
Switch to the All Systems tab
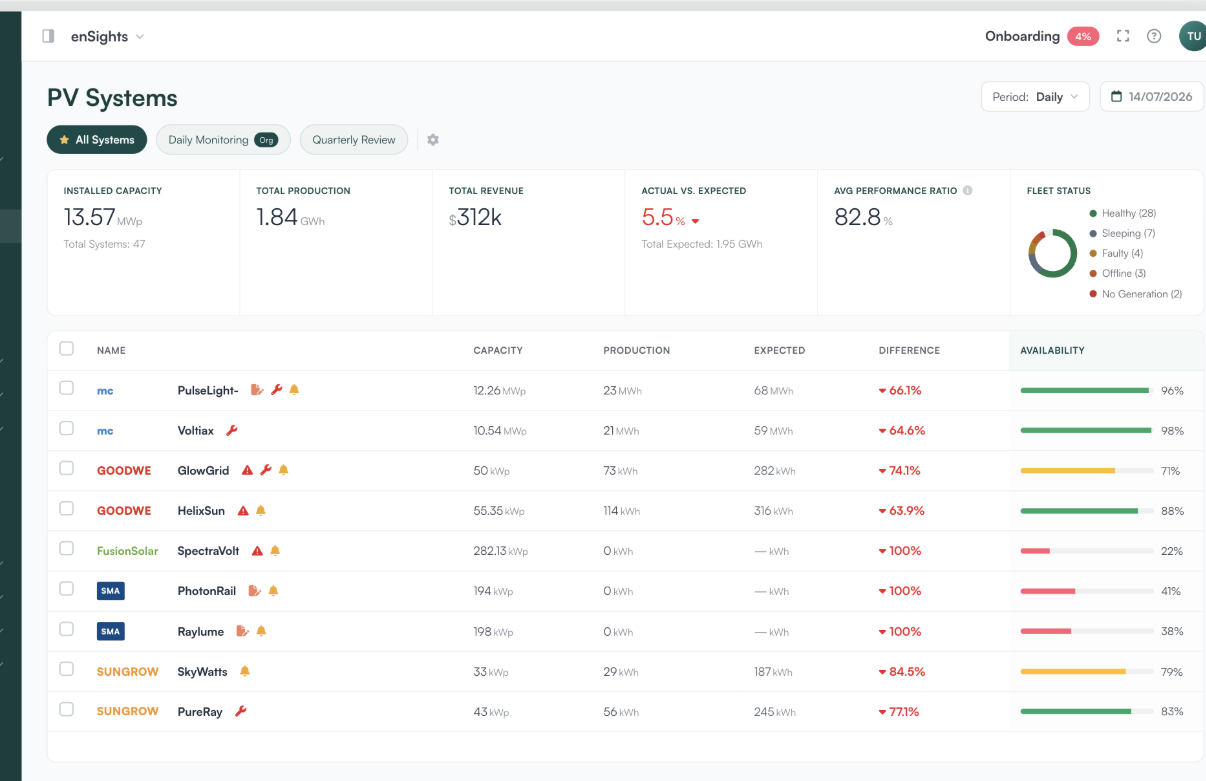pos(97,140)
